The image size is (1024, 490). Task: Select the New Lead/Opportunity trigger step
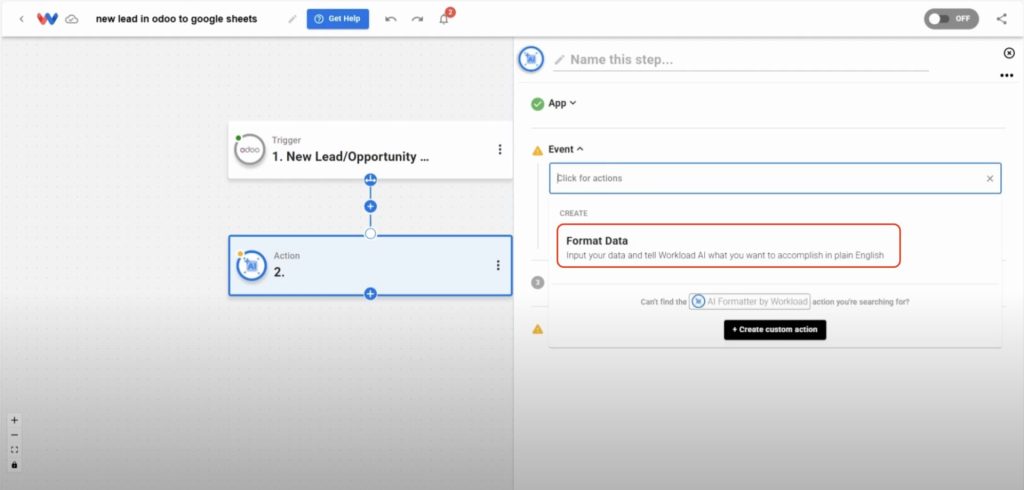[370, 150]
